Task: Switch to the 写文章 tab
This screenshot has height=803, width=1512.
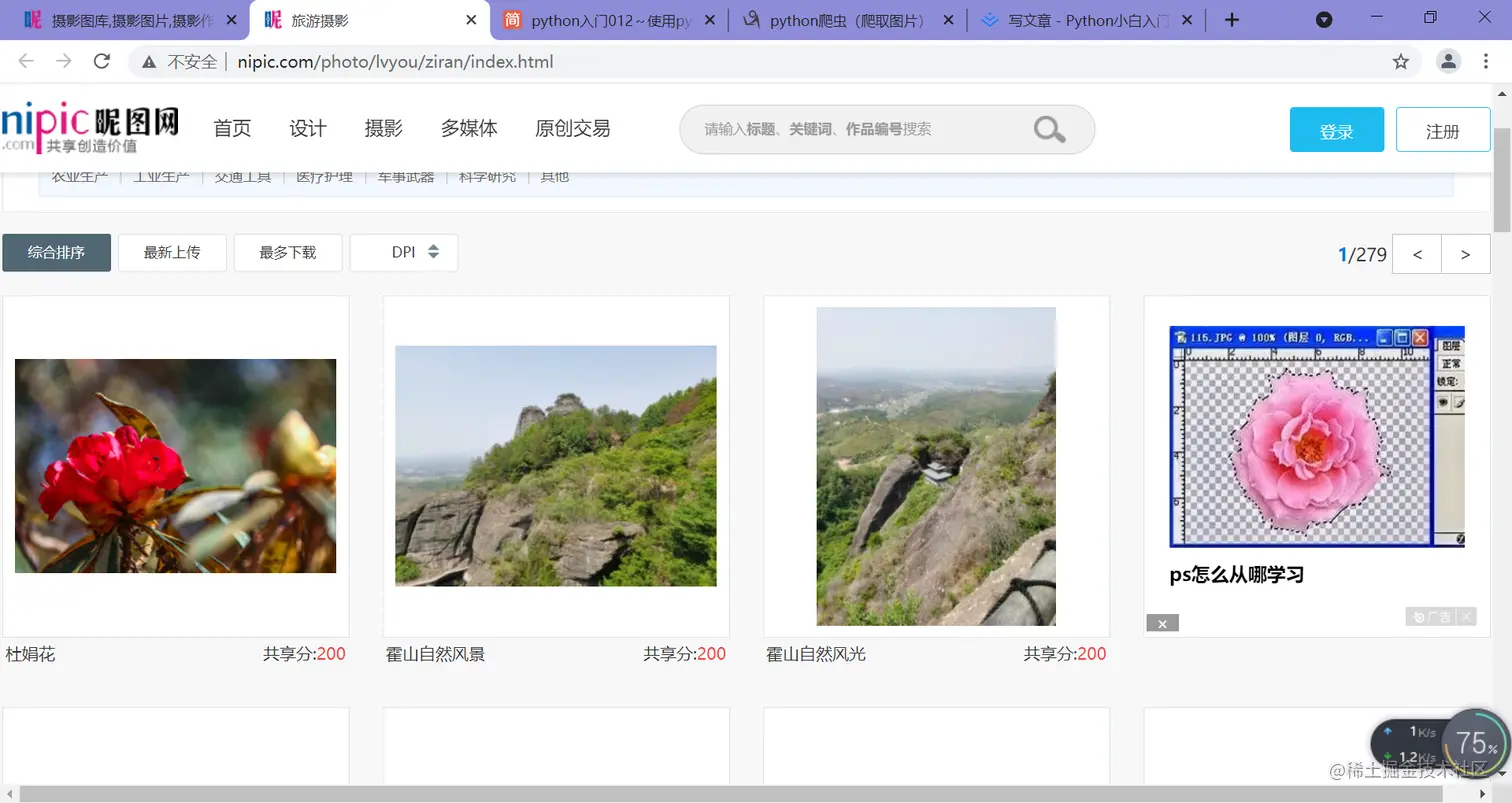Action: tap(1087, 20)
